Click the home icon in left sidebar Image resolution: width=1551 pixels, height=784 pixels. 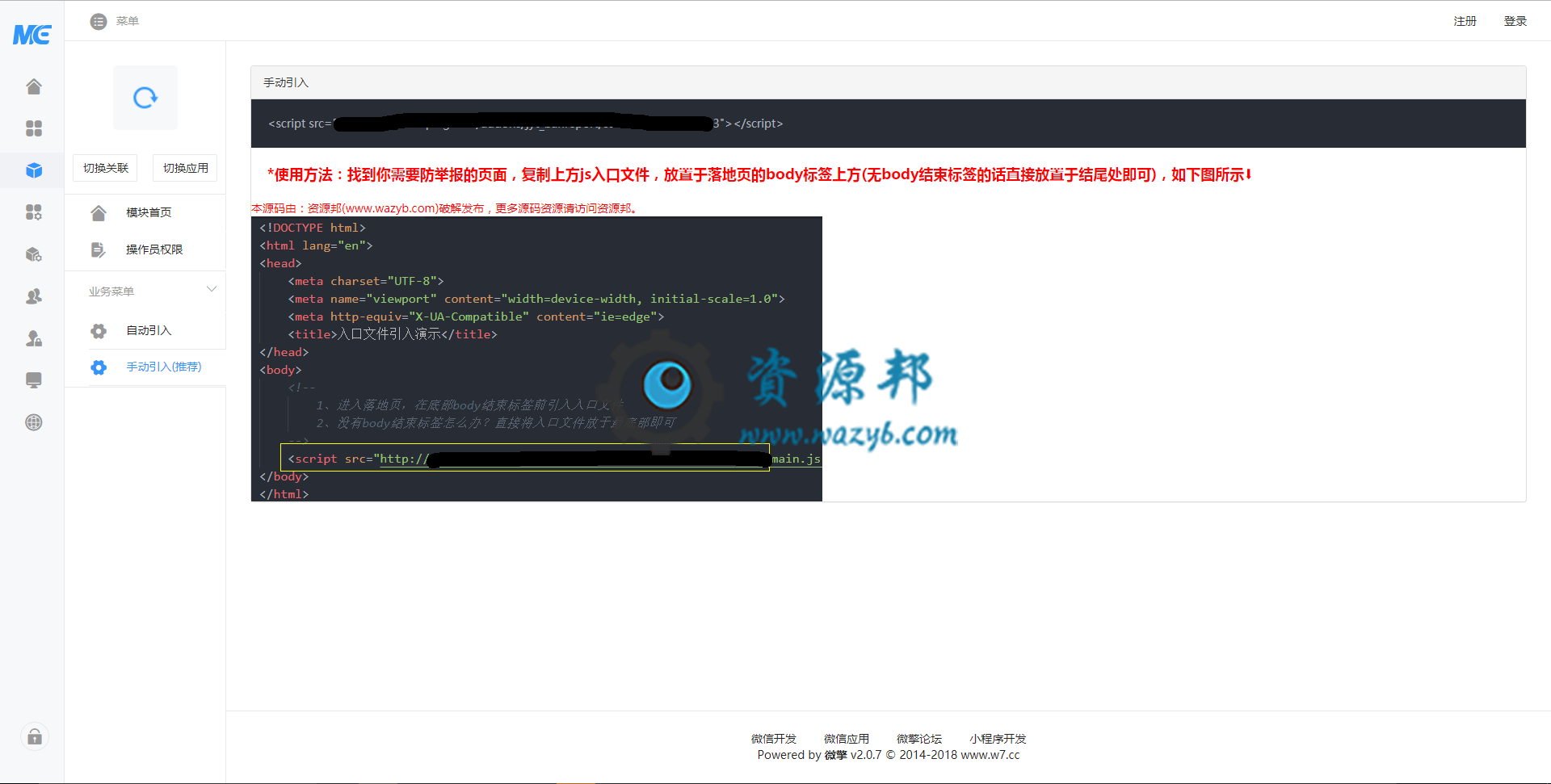coord(33,86)
